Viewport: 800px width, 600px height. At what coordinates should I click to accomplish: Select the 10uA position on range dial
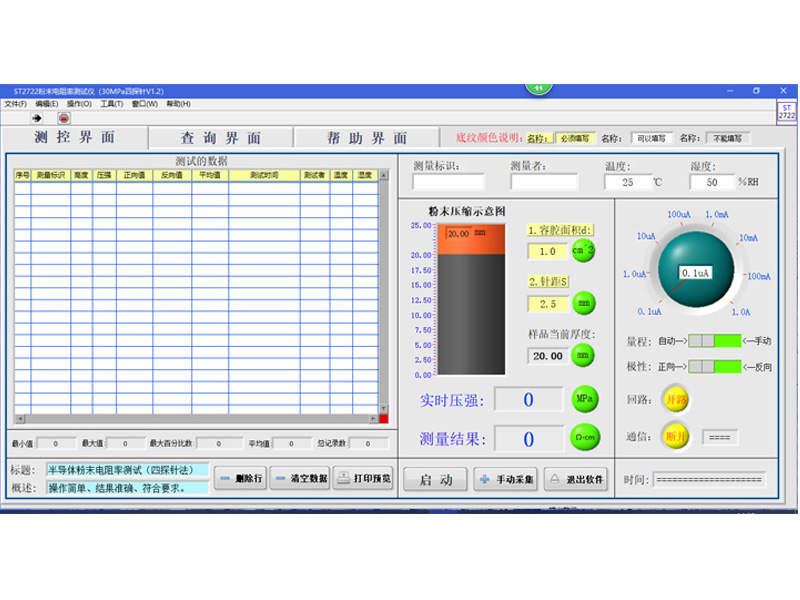tap(646, 236)
